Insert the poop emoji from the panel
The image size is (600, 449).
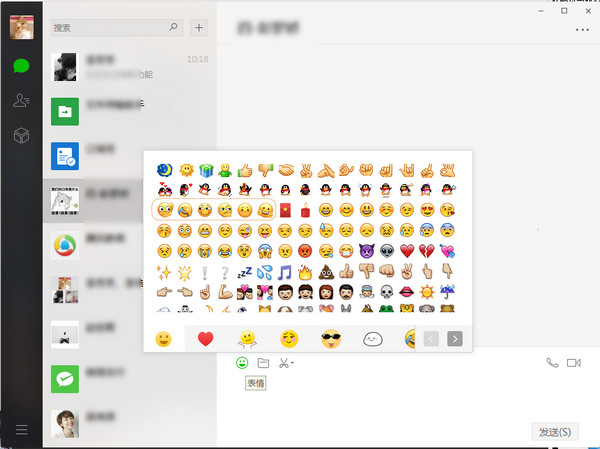coord(327,271)
